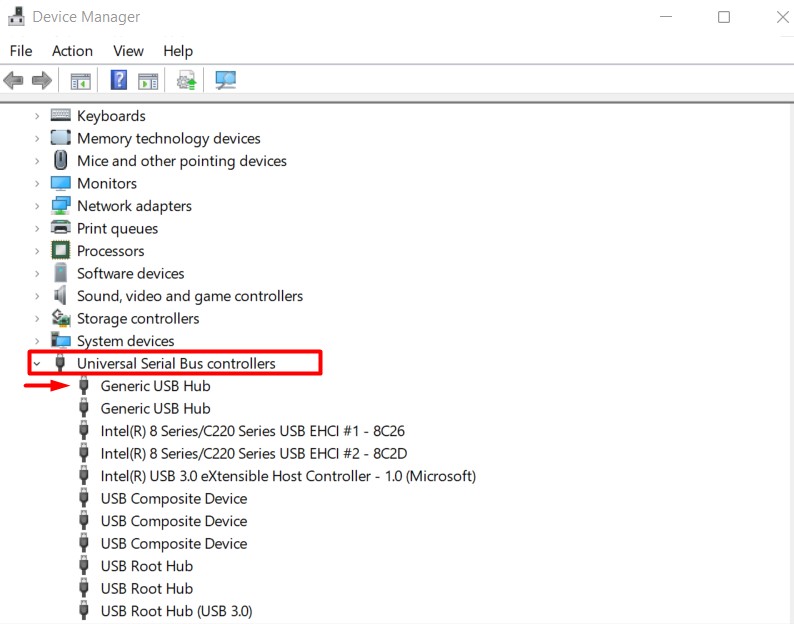Click the Device Manager title bar icon

tap(16, 17)
